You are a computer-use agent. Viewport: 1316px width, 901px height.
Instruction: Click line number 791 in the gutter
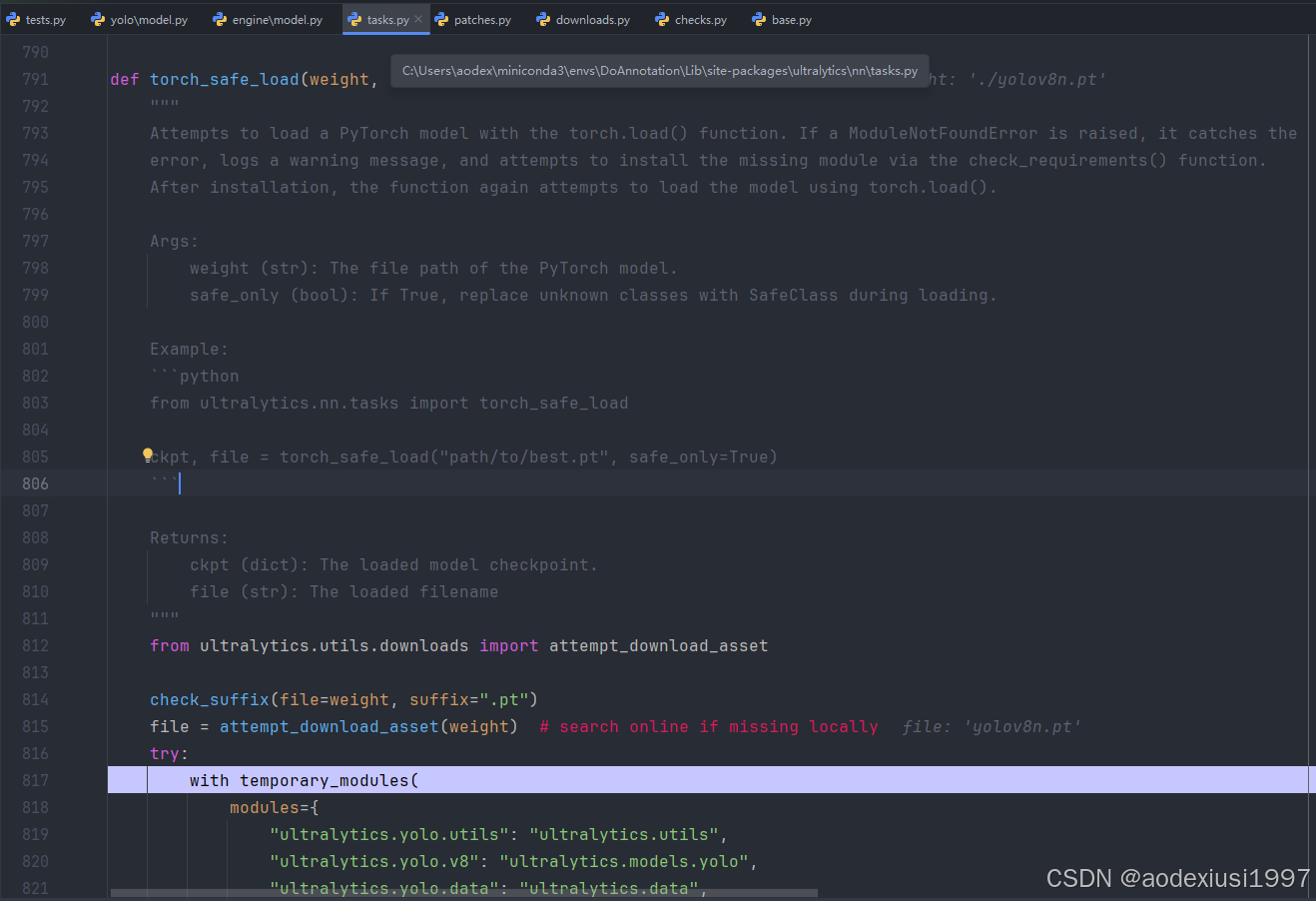click(x=35, y=79)
